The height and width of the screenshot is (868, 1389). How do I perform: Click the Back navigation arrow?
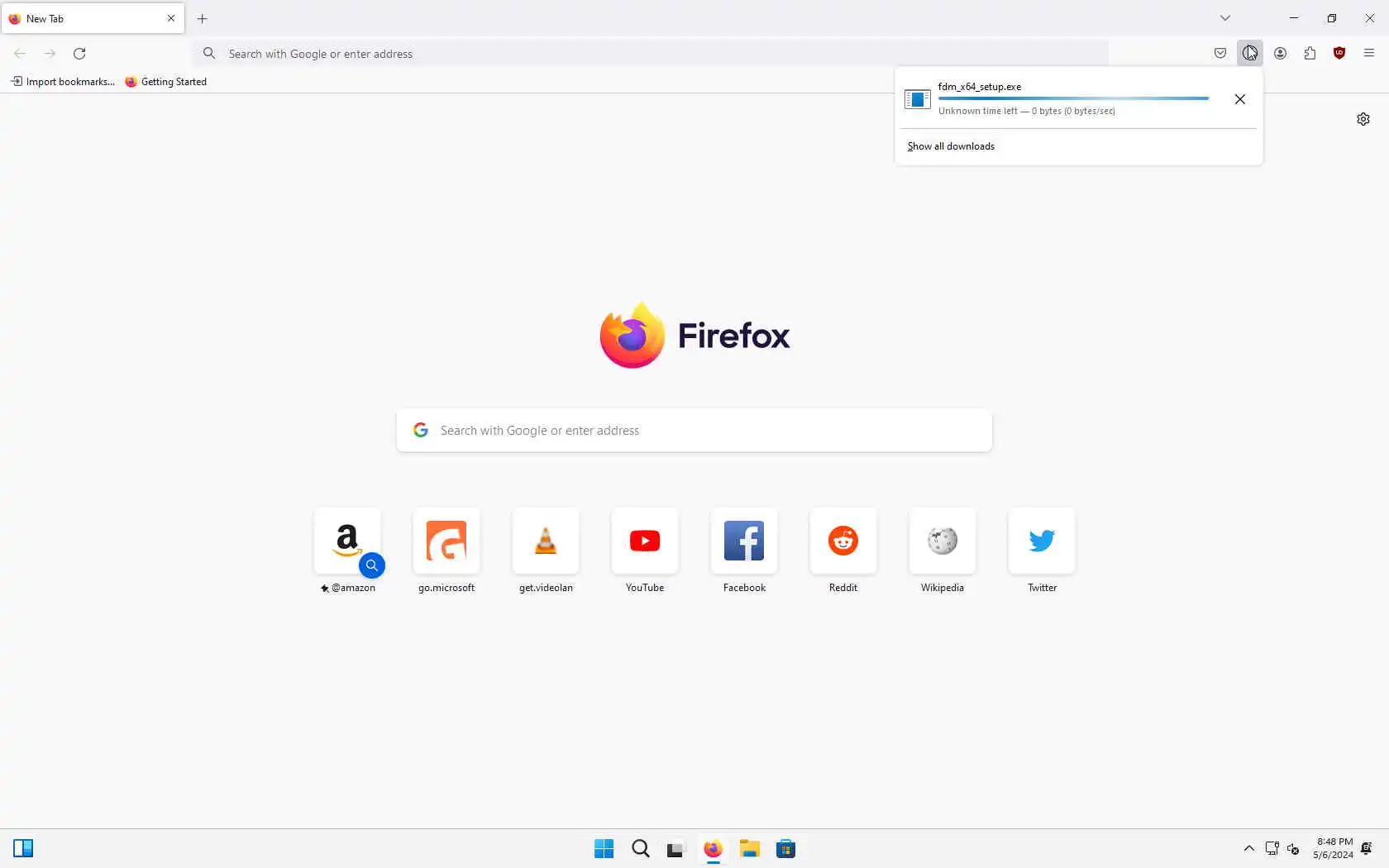tap(20, 54)
